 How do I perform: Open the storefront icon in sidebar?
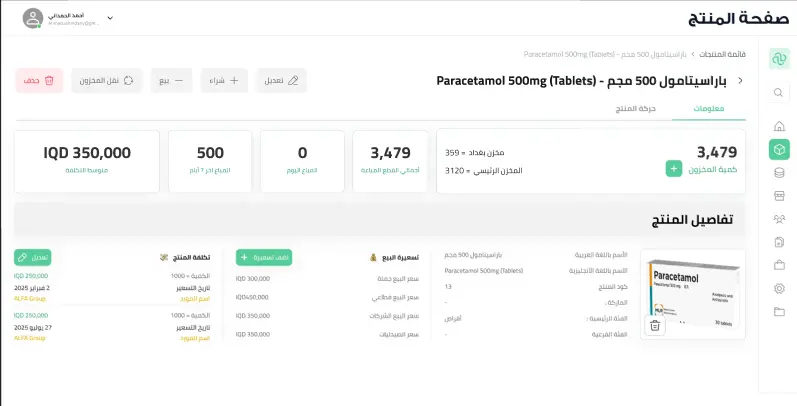(779, 196)
